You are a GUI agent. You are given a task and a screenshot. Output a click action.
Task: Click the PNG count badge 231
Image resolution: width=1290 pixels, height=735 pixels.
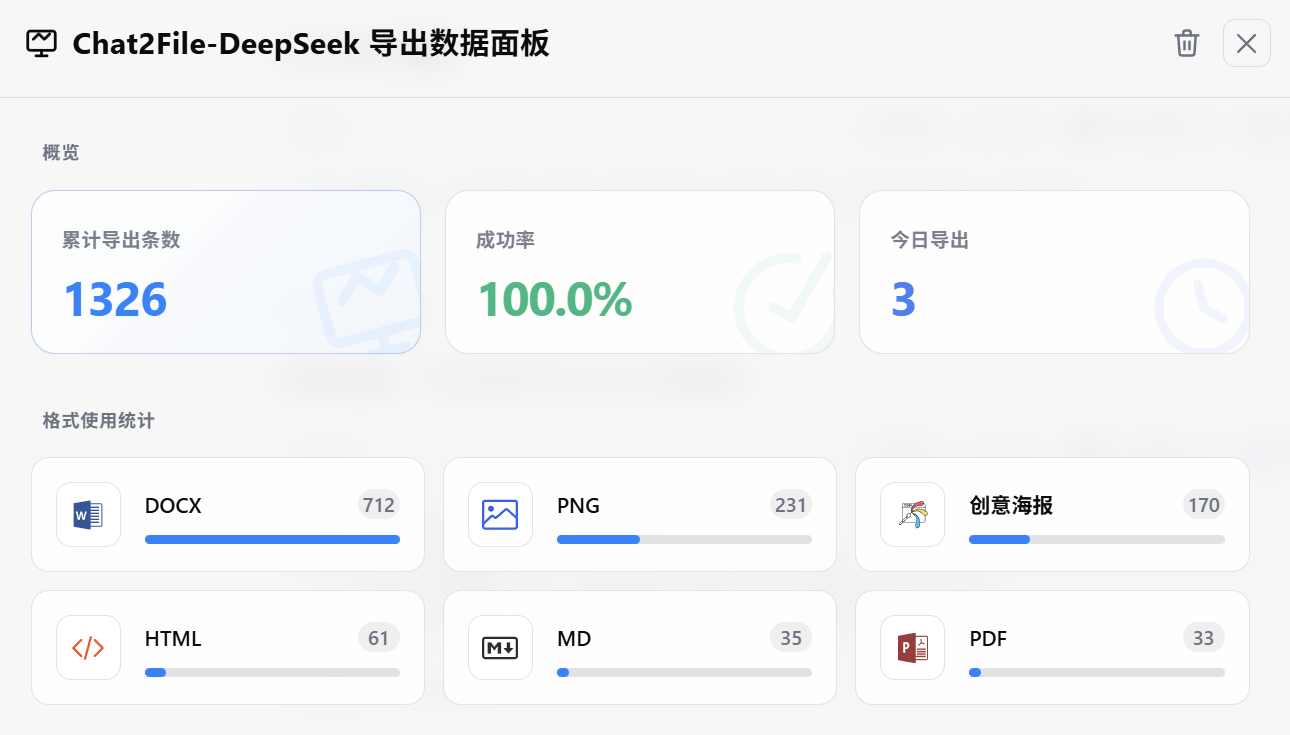pyautogui.click(x=790, y=505)
